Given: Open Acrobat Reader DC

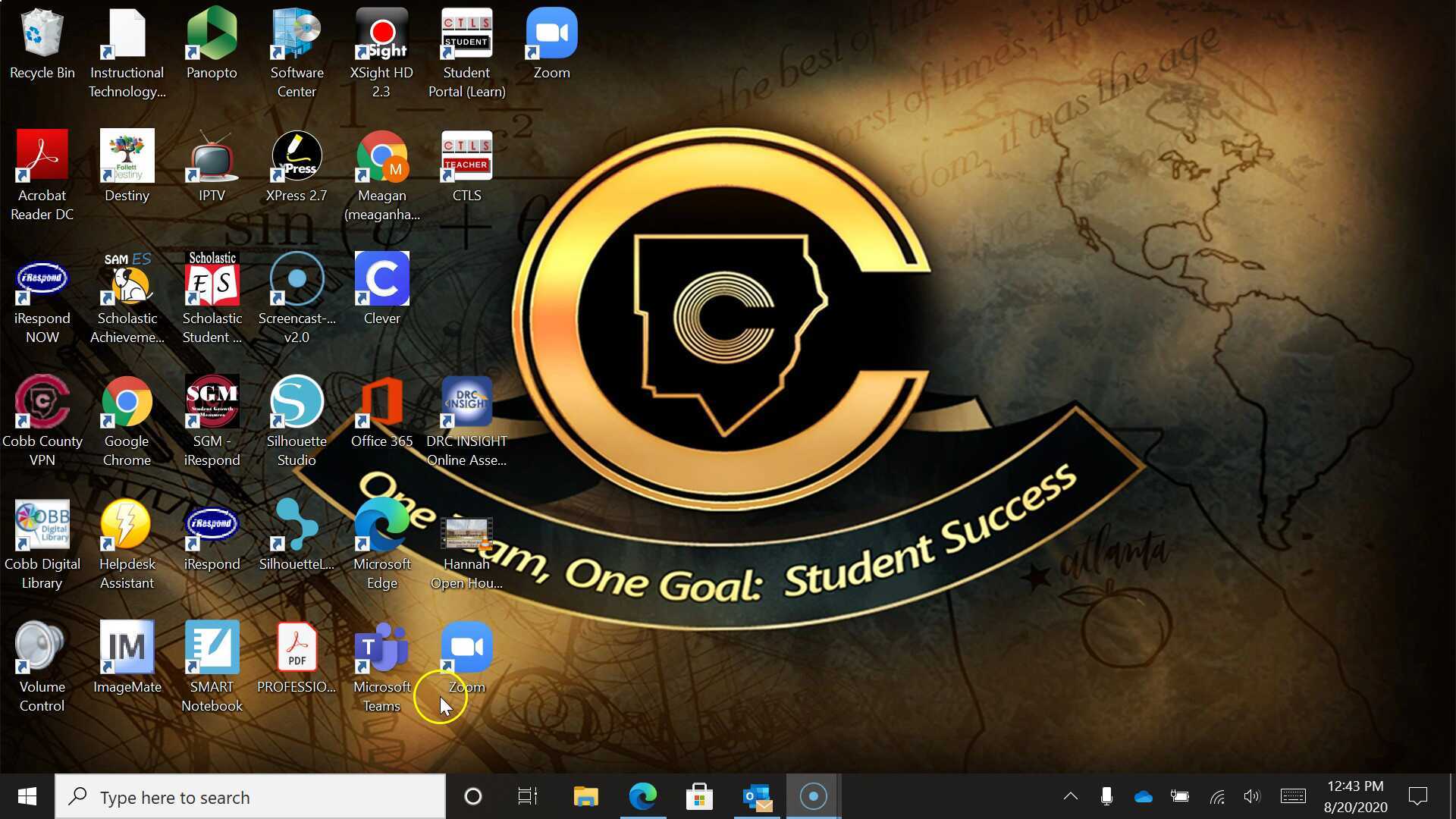Looking at the screenshot, I should [x=42, y=155].
